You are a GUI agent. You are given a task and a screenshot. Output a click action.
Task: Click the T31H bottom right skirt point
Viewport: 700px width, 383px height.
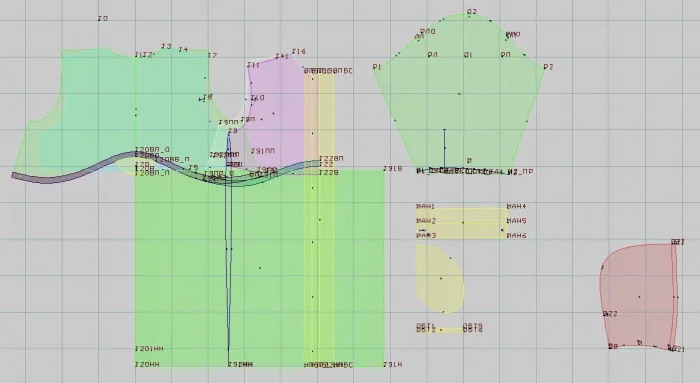(x=393, y=365)
